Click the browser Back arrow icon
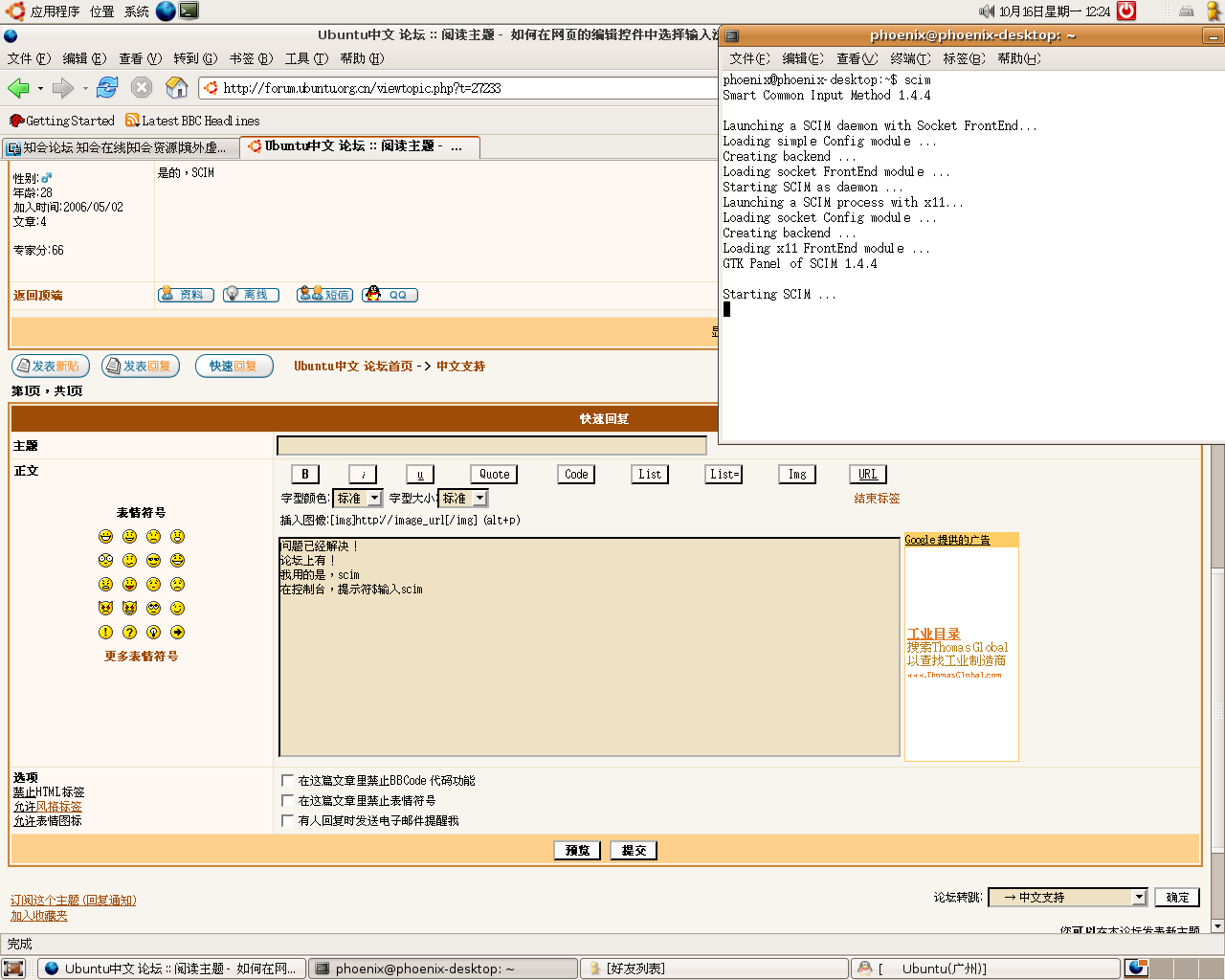The image size is (1225, 980). [x=17, y=88]
